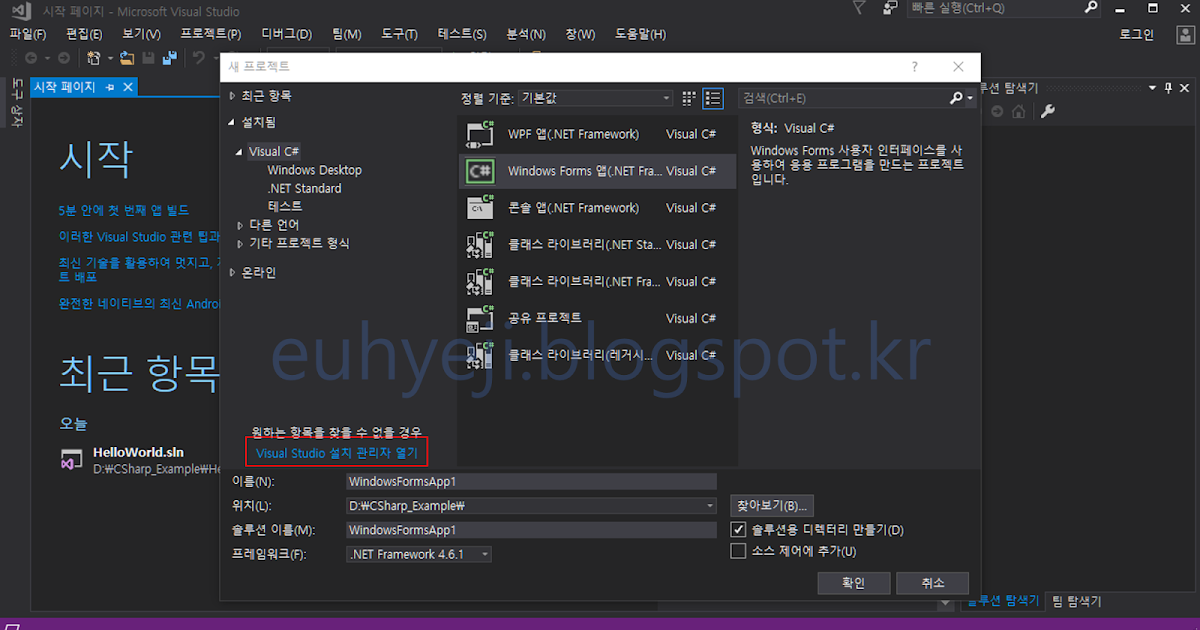Click the navigate forward arrow in toolbar
This screenshot has width=1200, height=630.
[63, 58]
